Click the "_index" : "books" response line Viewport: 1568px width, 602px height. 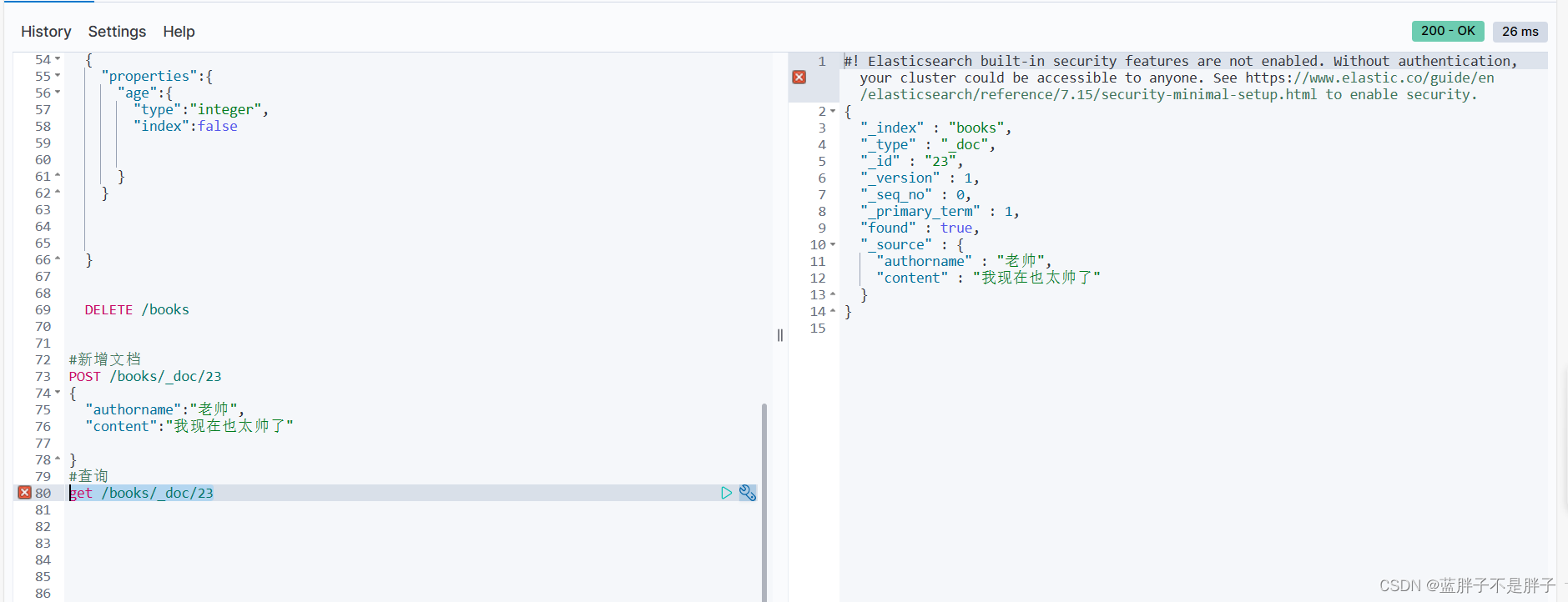pyautogui.click(x=936, y=128)
